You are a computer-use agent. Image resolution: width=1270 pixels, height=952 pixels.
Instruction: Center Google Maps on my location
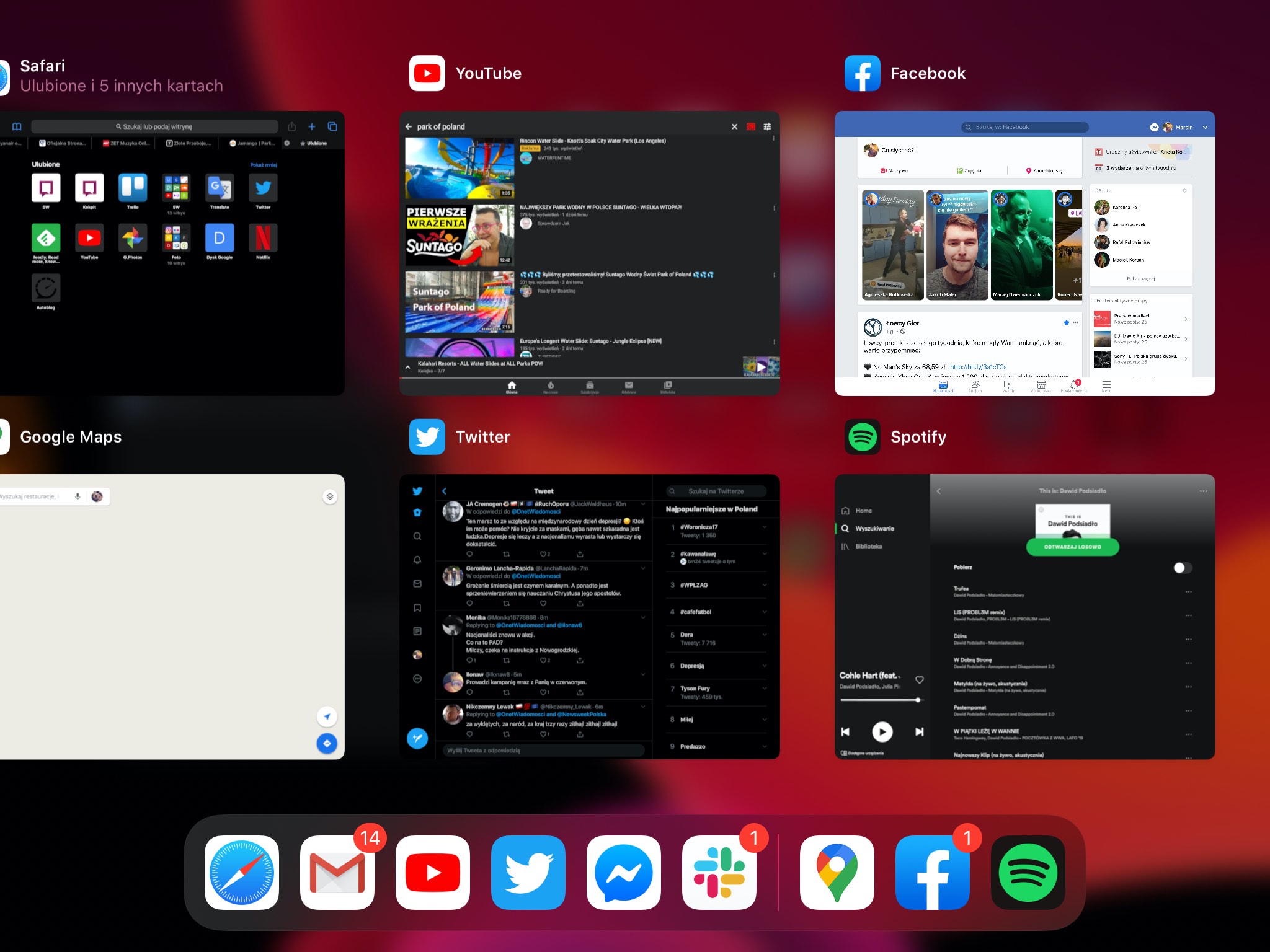[x=327, y=716]
